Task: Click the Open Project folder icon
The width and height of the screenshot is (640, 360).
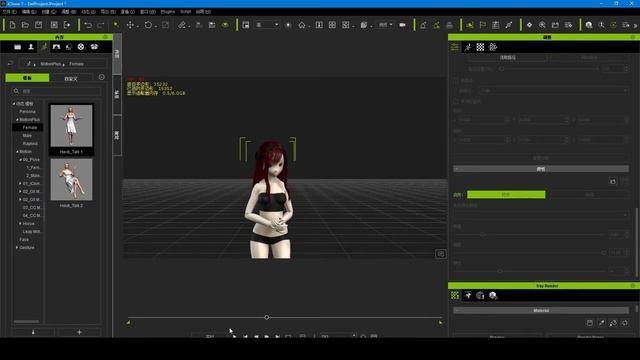Action: coord(25,25)
